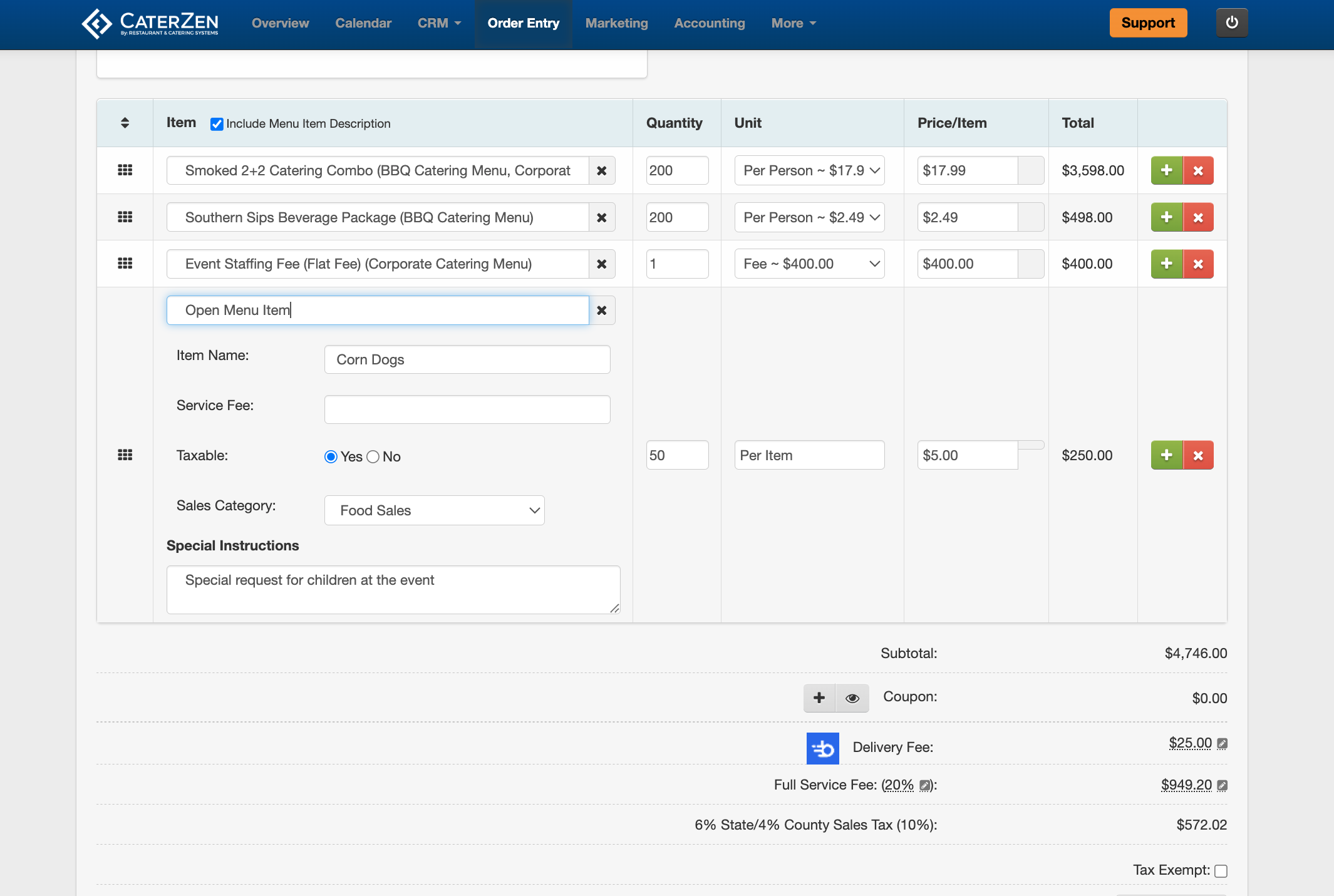The width and height of the screenshot is (1334, 896).
Task: Click the drag handle for Corn Dogs row
Action: pyautogui.click(x=125, y=455)
